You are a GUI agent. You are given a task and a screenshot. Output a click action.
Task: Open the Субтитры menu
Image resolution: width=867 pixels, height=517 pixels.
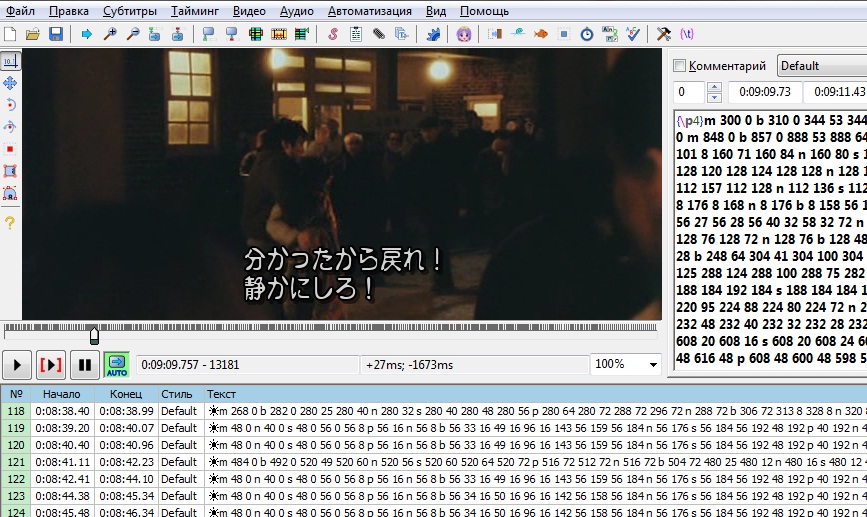pyautogui.click(x=130, y=11)
